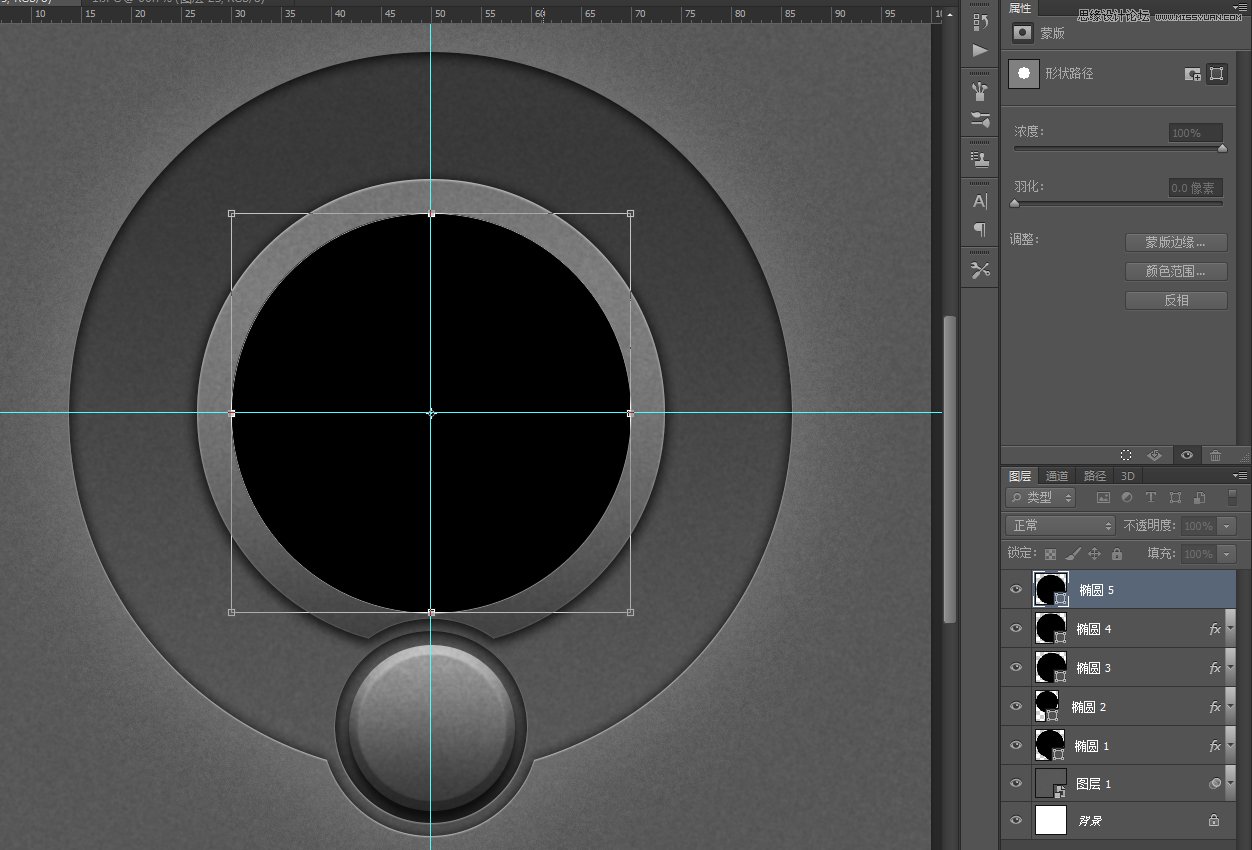
Task: Hide the 背景 layer
Action: [x=1016, y=821]
